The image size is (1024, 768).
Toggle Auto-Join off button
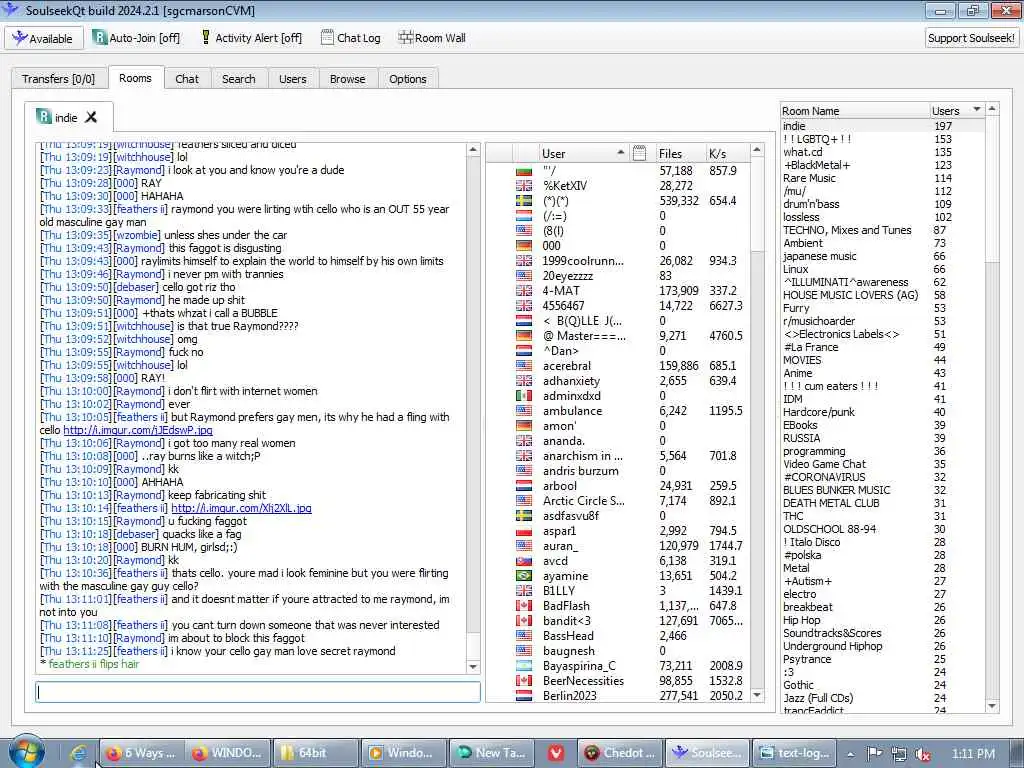coord(136,38)
